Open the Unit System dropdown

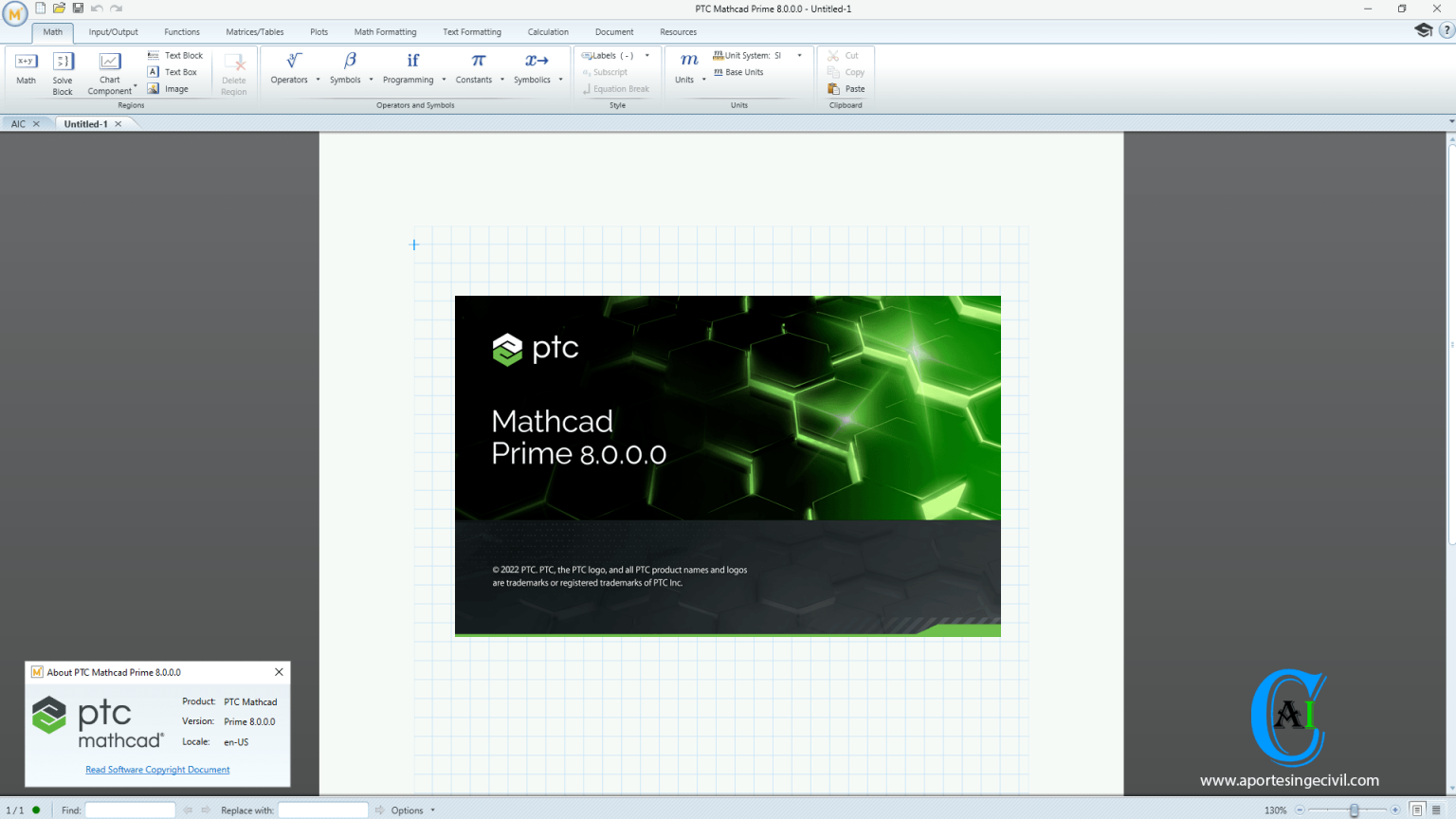(x=799, y=54)
